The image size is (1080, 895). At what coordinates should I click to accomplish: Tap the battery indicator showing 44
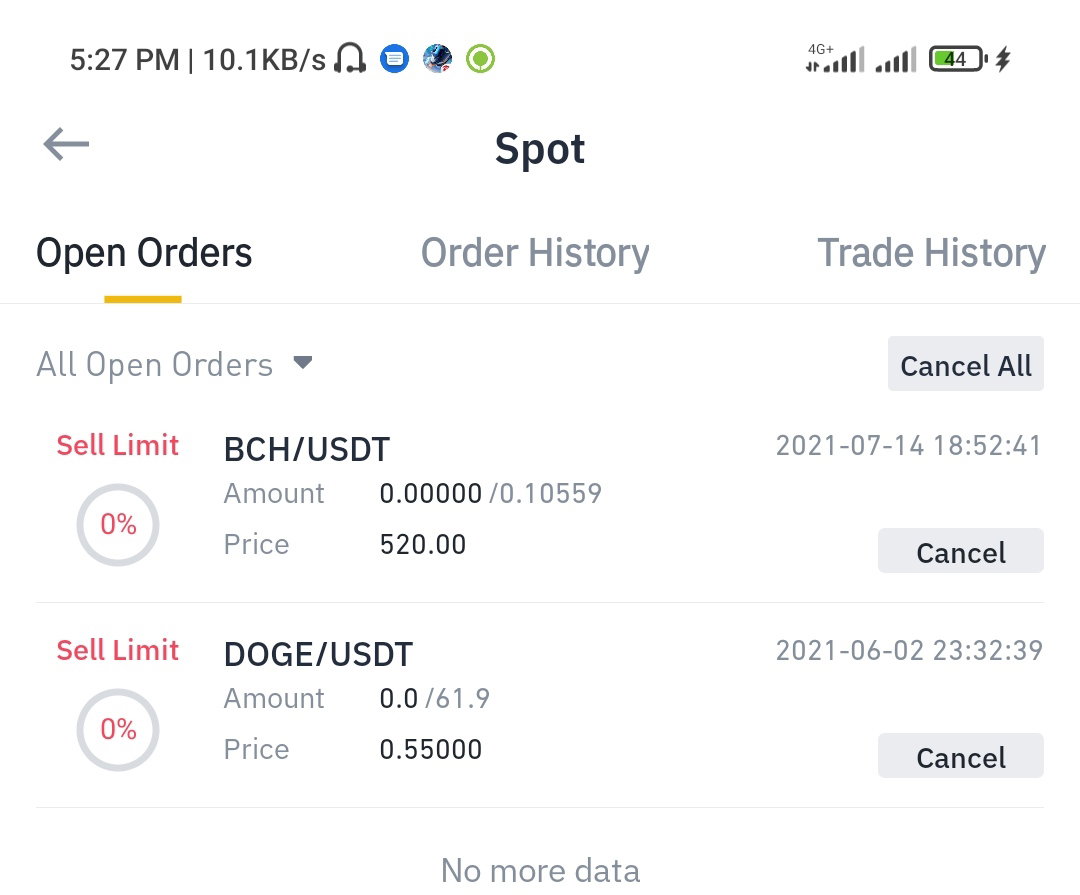(x=958, y=59)
